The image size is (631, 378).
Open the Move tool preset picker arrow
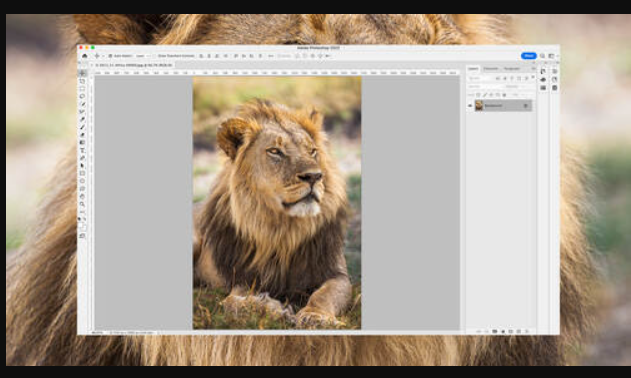click(x=103, y=56)
